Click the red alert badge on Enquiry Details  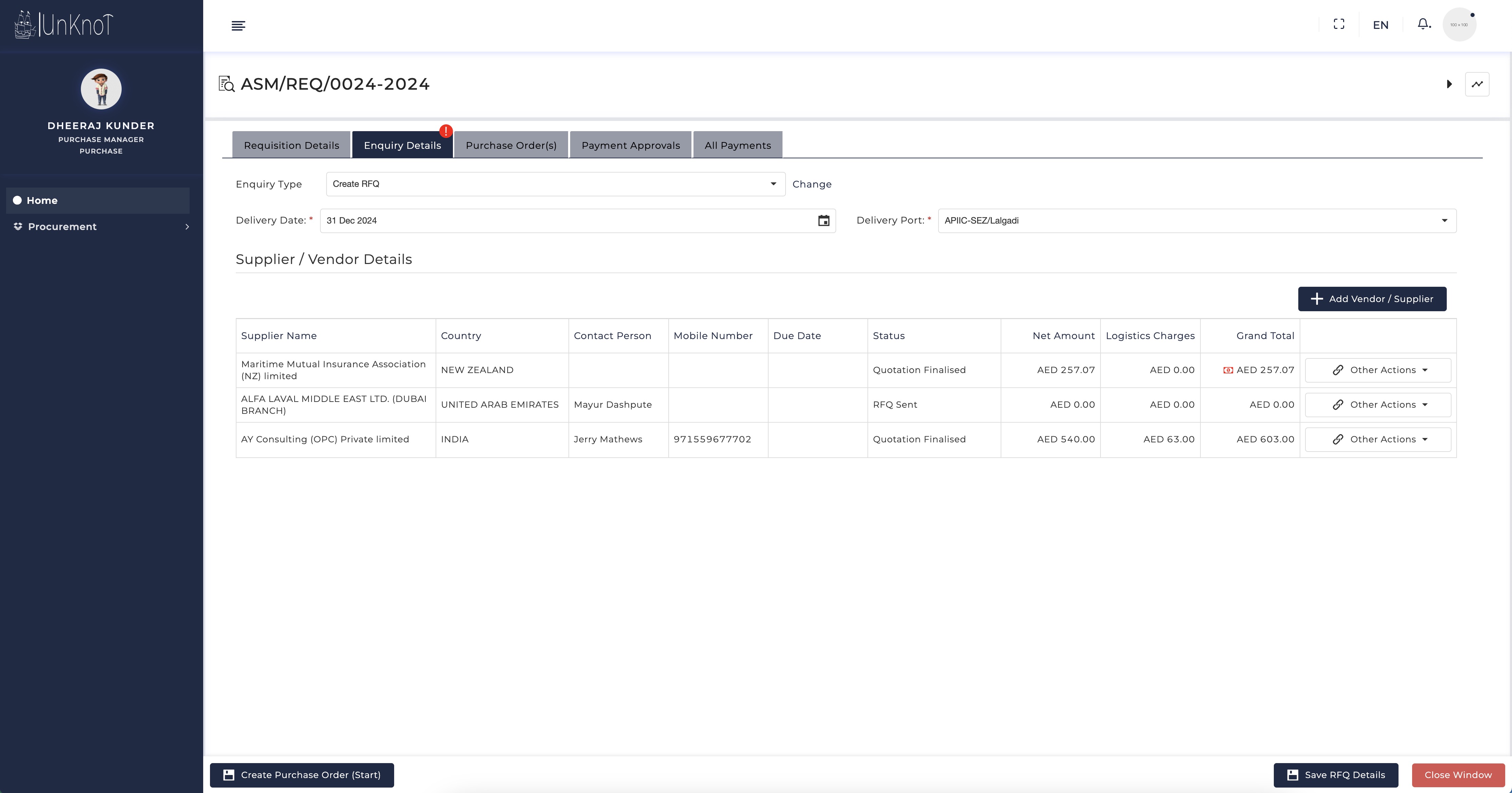tap(445, 131)
